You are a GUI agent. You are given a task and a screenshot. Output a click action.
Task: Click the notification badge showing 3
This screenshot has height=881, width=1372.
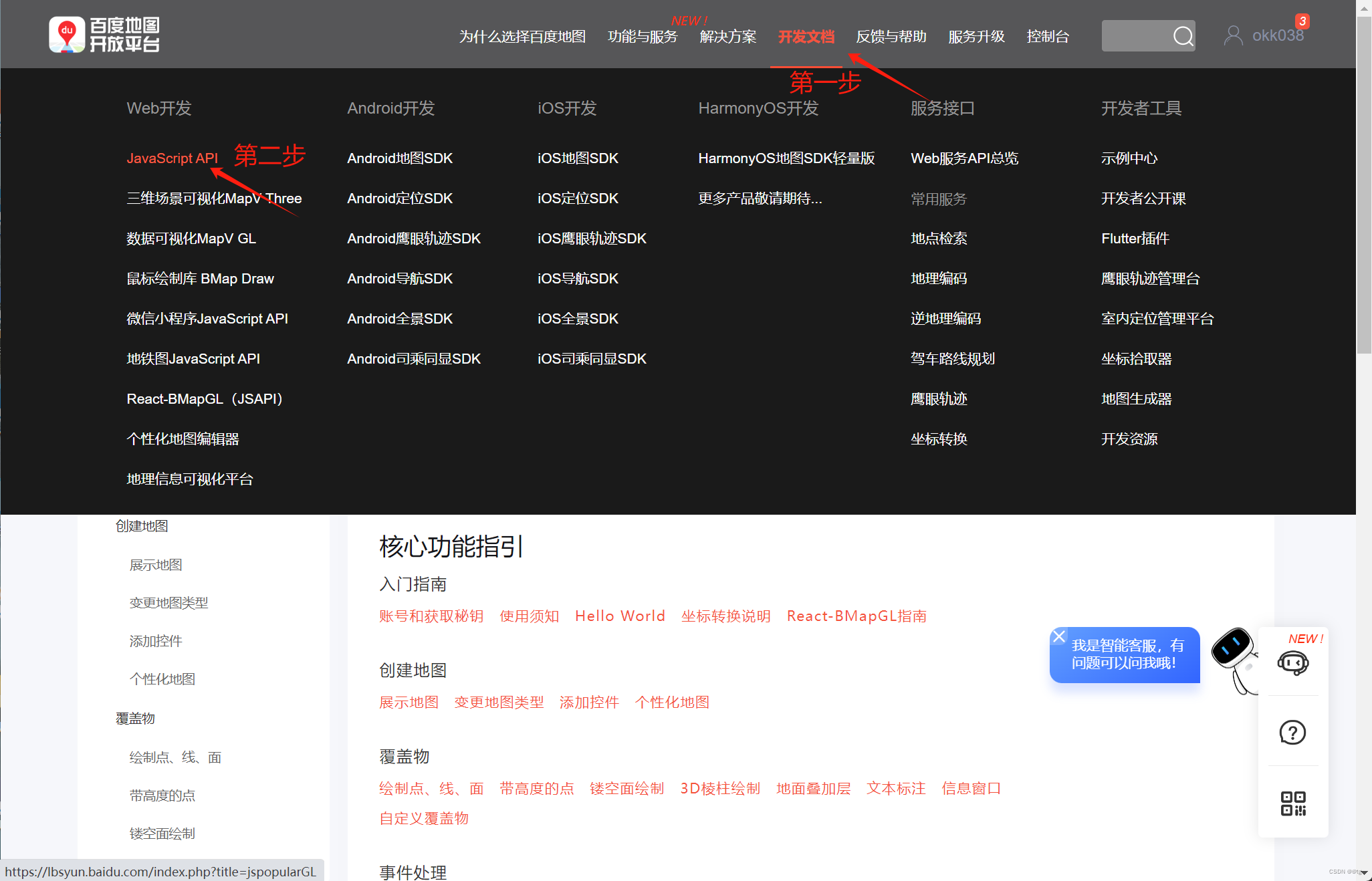point(1302,22)
